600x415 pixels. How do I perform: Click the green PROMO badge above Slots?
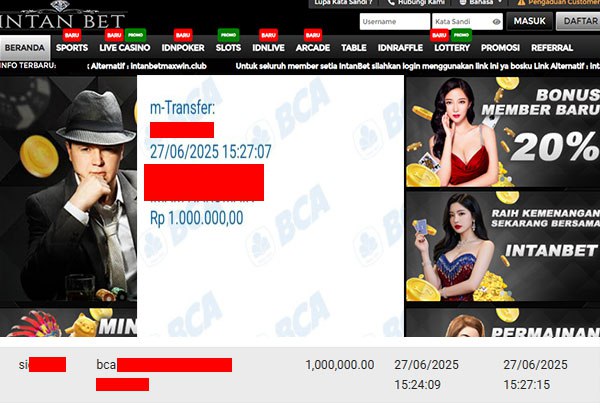228,35
